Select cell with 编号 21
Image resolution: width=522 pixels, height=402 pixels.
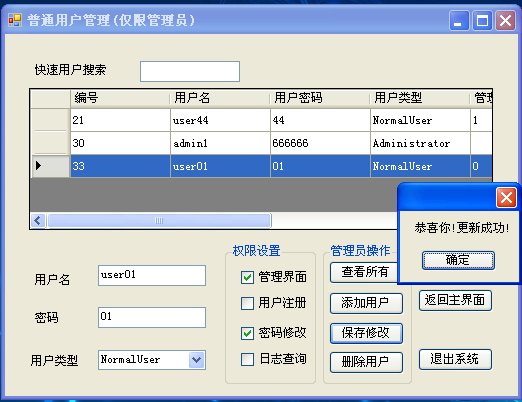120,120
